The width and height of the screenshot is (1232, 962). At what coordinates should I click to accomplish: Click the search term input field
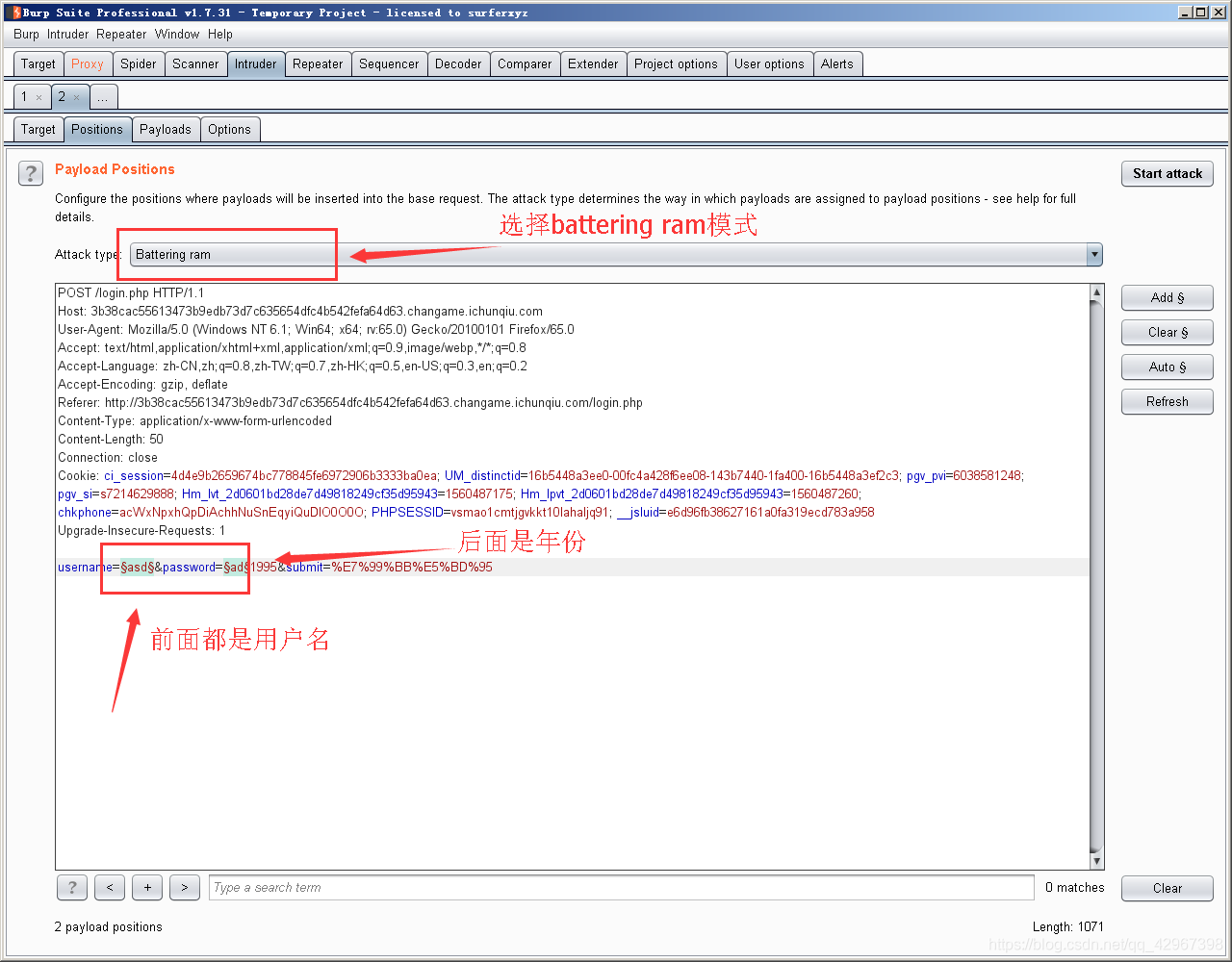[x=622, y=887]
